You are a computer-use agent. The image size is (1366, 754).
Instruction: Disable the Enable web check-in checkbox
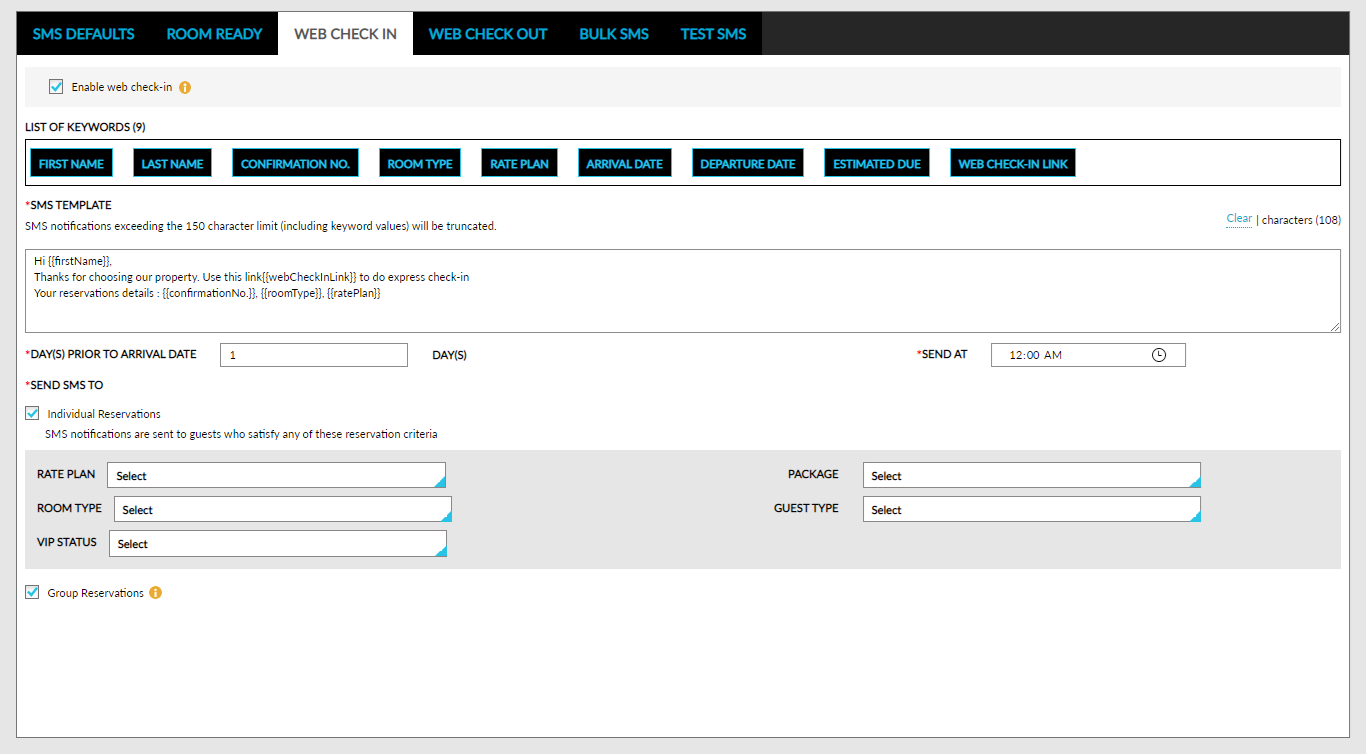[x=56, y=86]
